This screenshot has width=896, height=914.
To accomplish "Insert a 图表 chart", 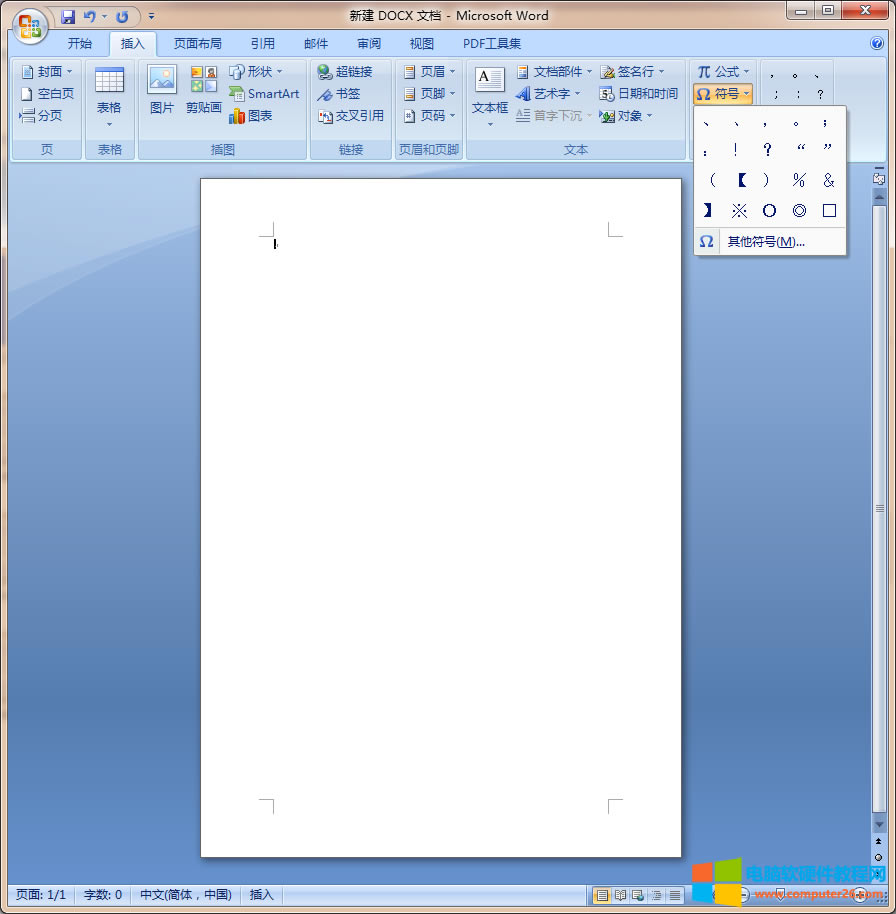I will (251, 116).
